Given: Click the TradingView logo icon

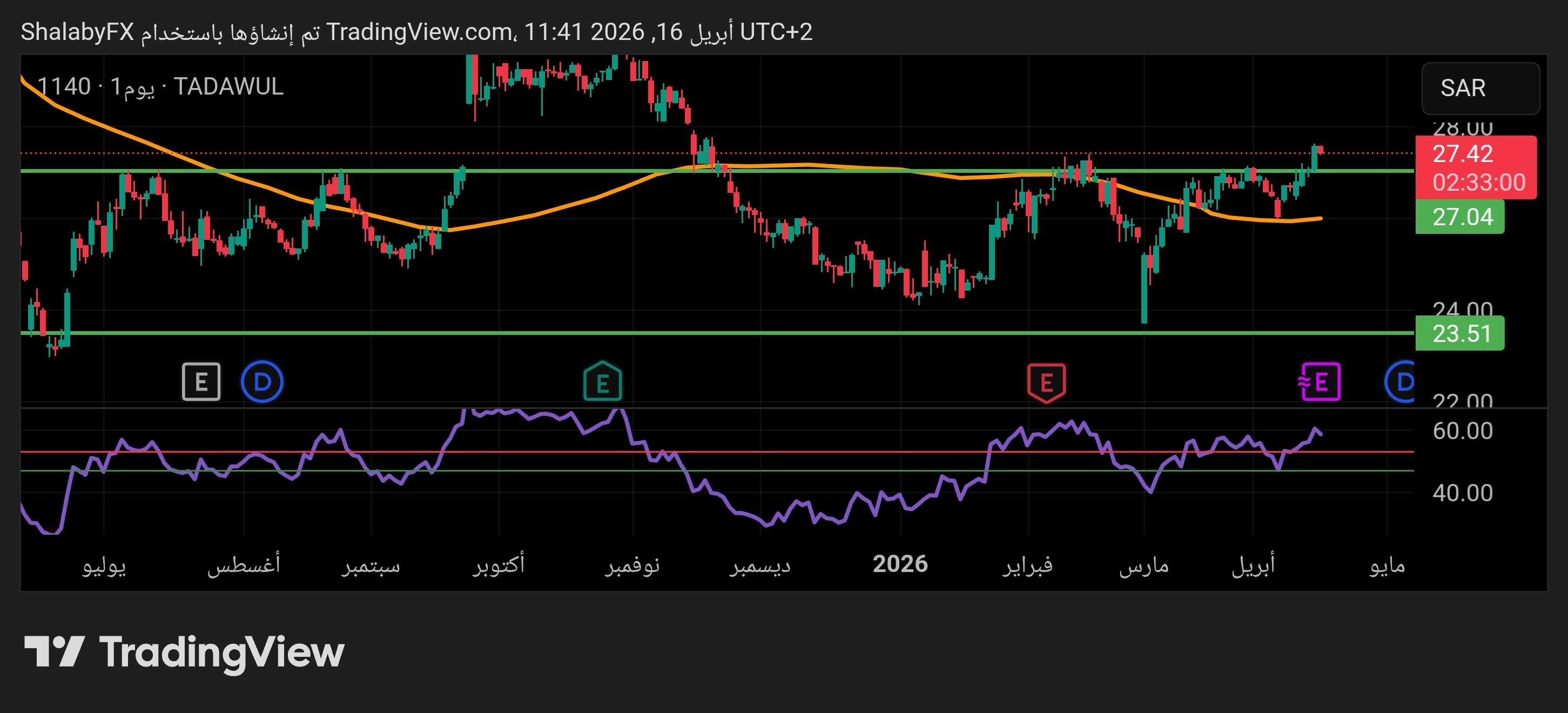Looking at the screenshot, I should click(x=53, y=651).
